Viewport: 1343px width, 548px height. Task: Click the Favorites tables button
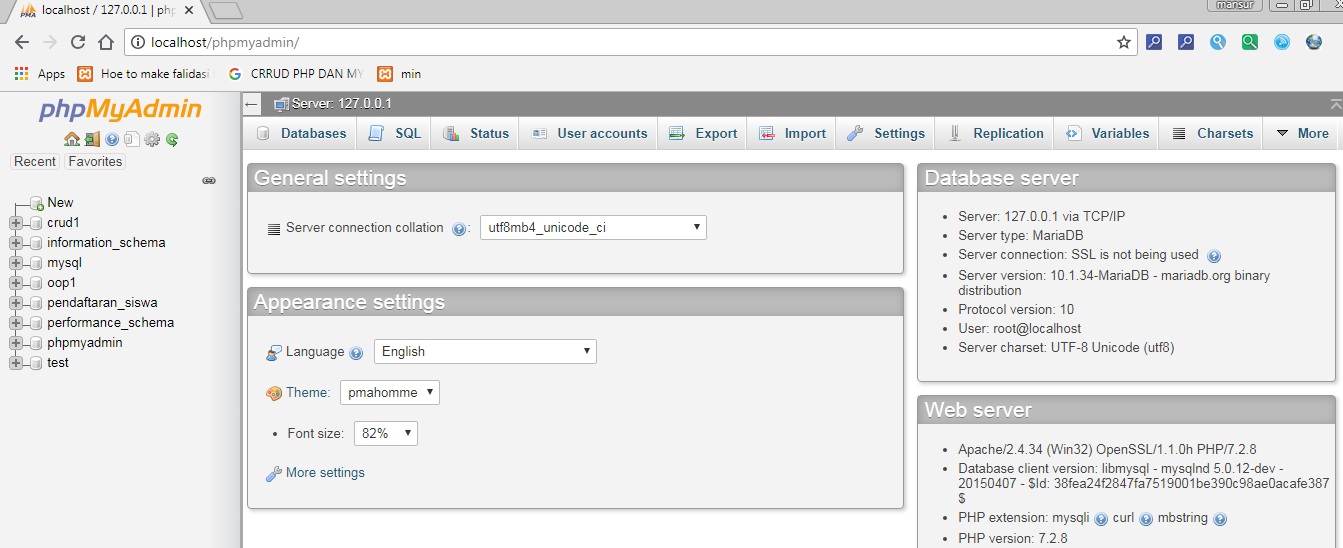click(x=95, y=161)
